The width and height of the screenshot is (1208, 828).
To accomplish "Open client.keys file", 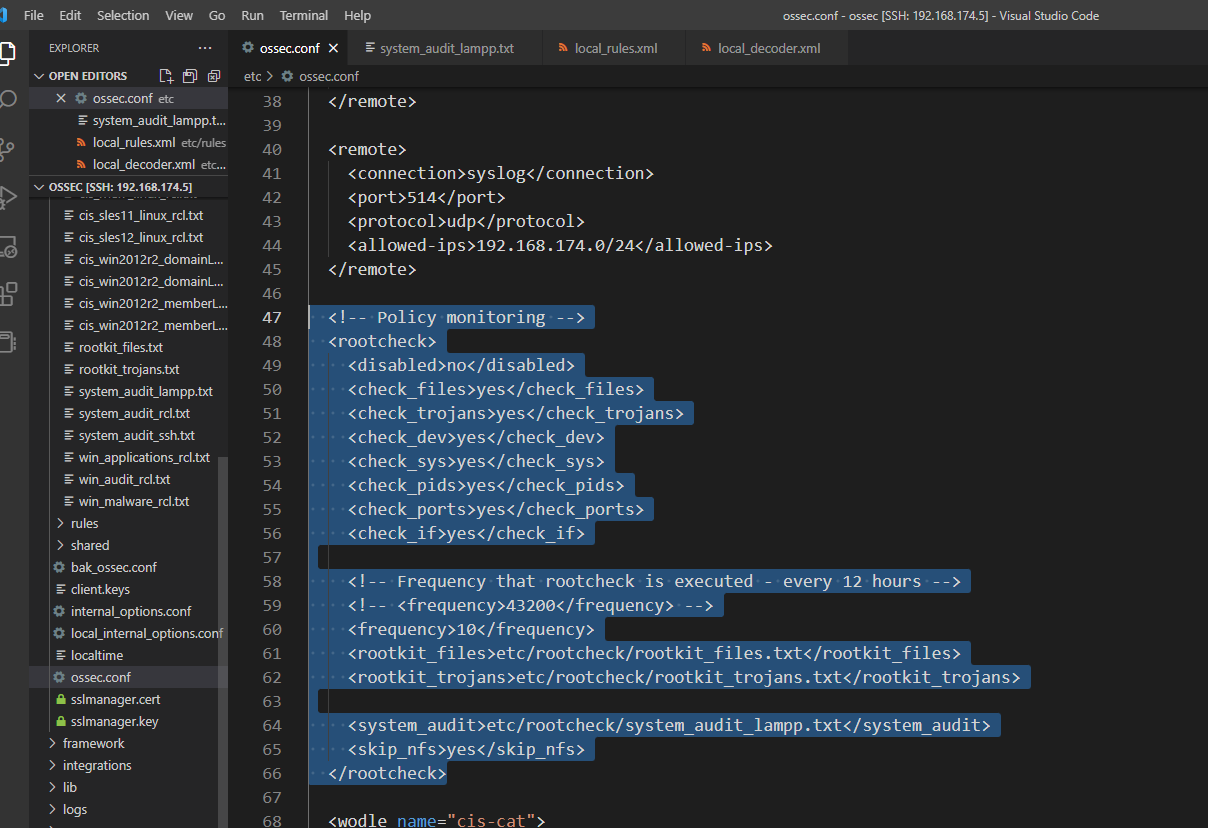I will [x=100, y=589].
